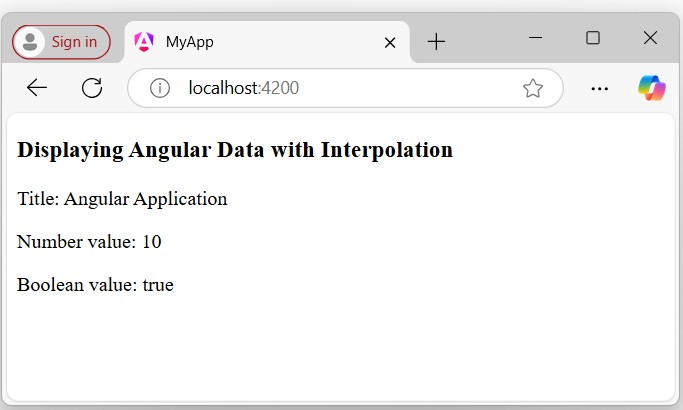683x410 pixels.
Task: Click the profile avatar icon
Action: click(32, 42)
